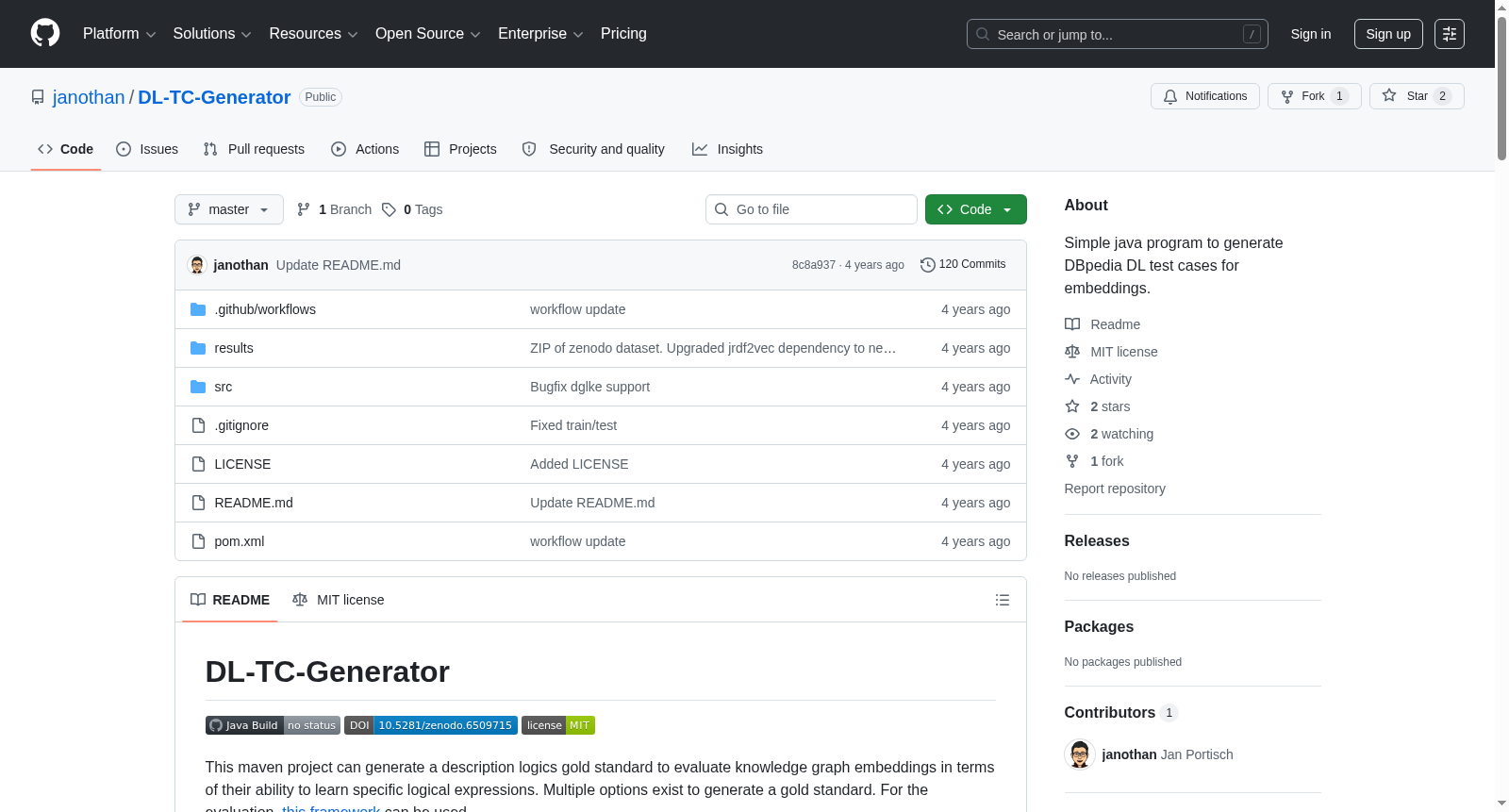
Task: Click the bell icon in Notifications
Action: (1170, 96)
